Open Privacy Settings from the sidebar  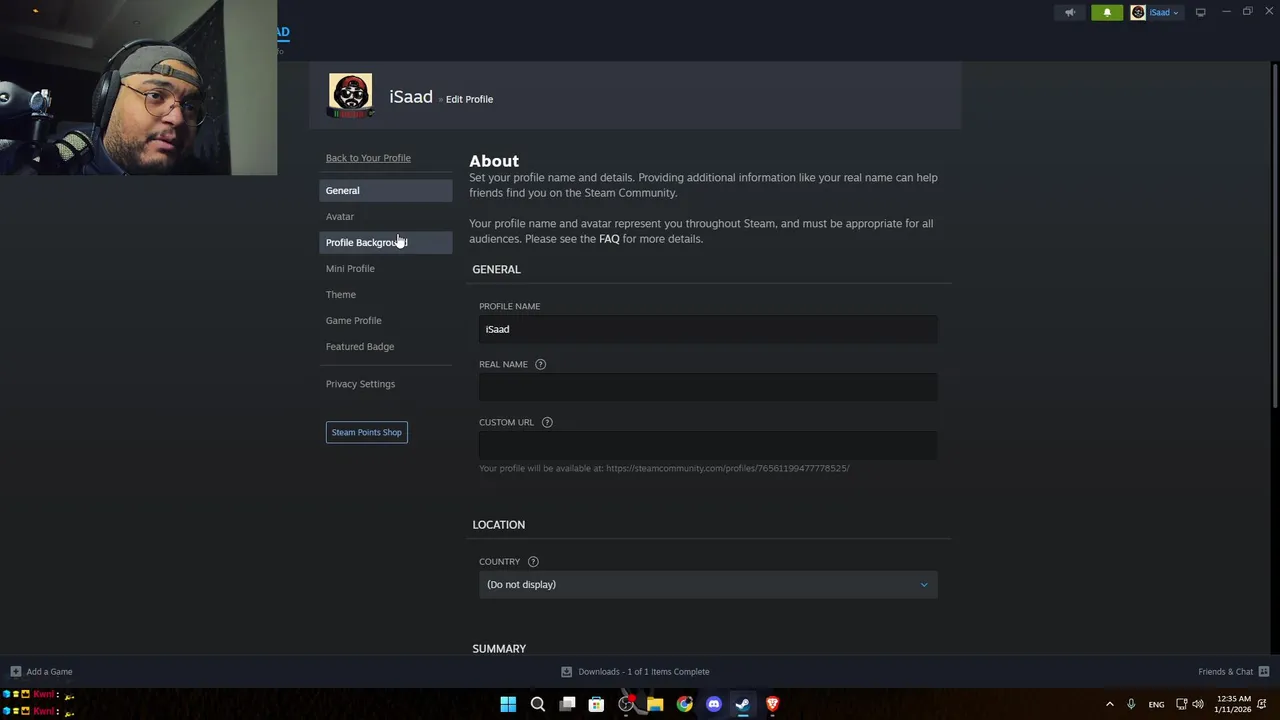386,384
